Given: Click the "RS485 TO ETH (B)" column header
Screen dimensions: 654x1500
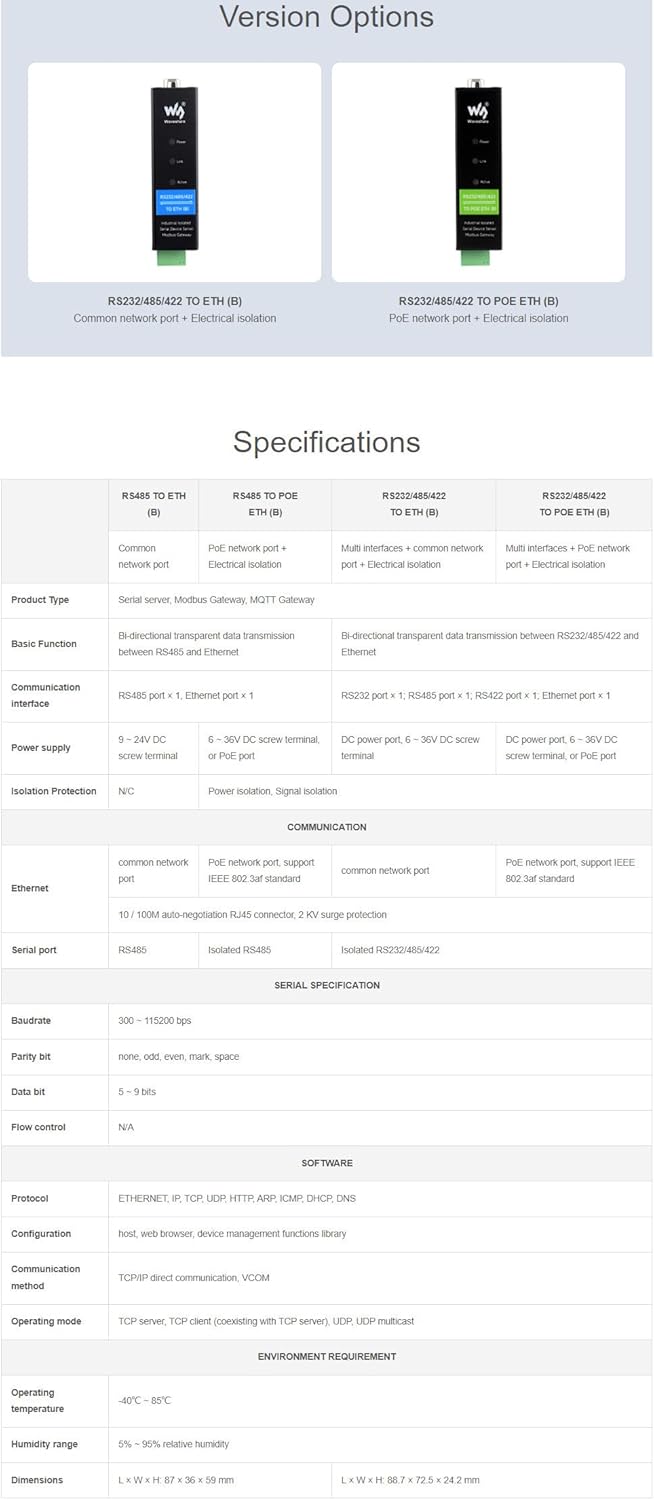Looking at the screenshot, I should [x=154, y=503].
